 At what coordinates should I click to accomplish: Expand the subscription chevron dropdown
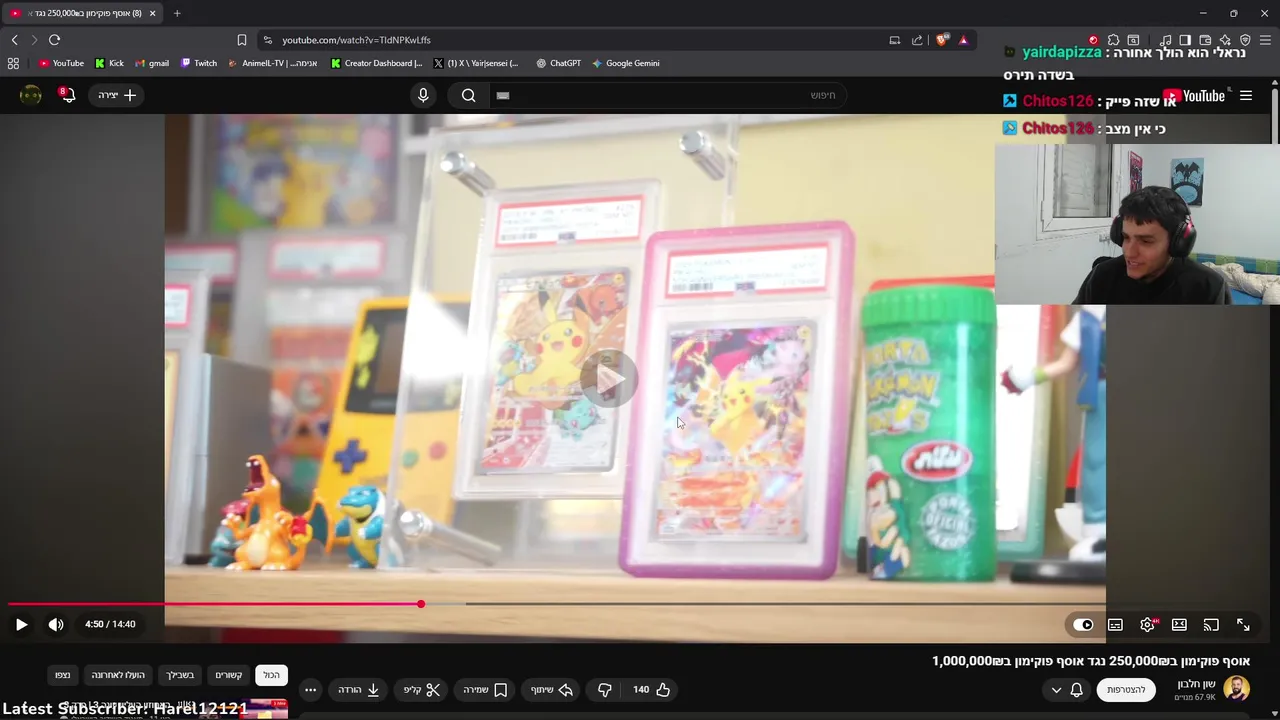tap(1056, 690)
